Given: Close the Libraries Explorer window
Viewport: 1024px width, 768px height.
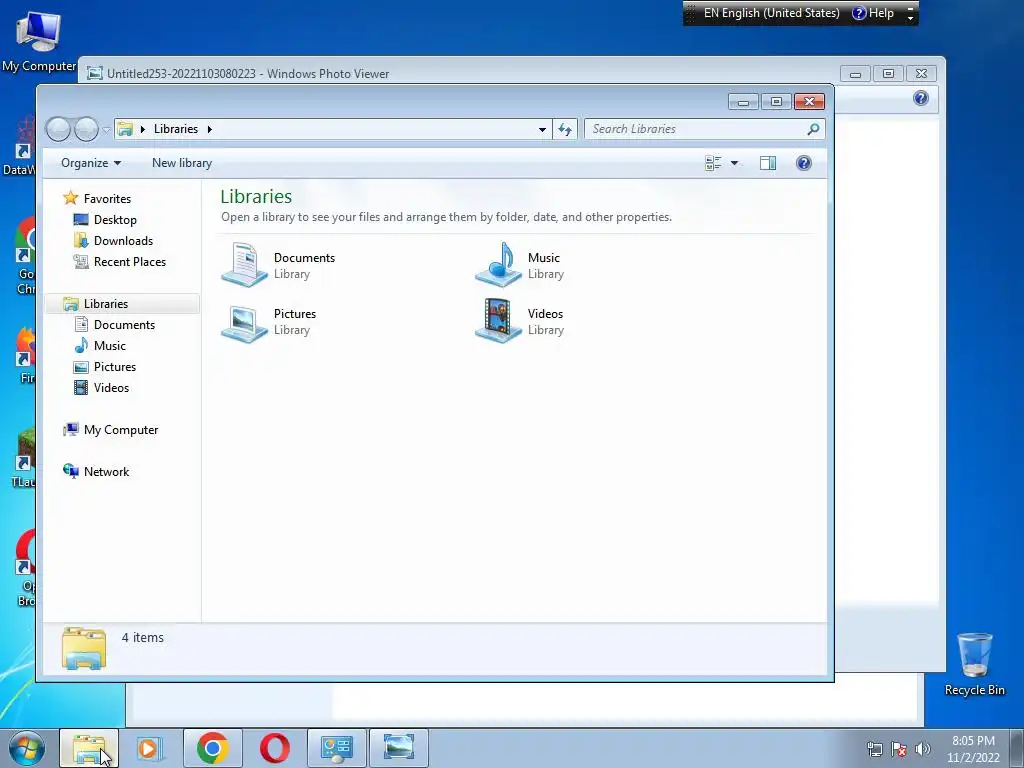Looking at the screenshot, I should pyautogui.click(x=809, y=101).
